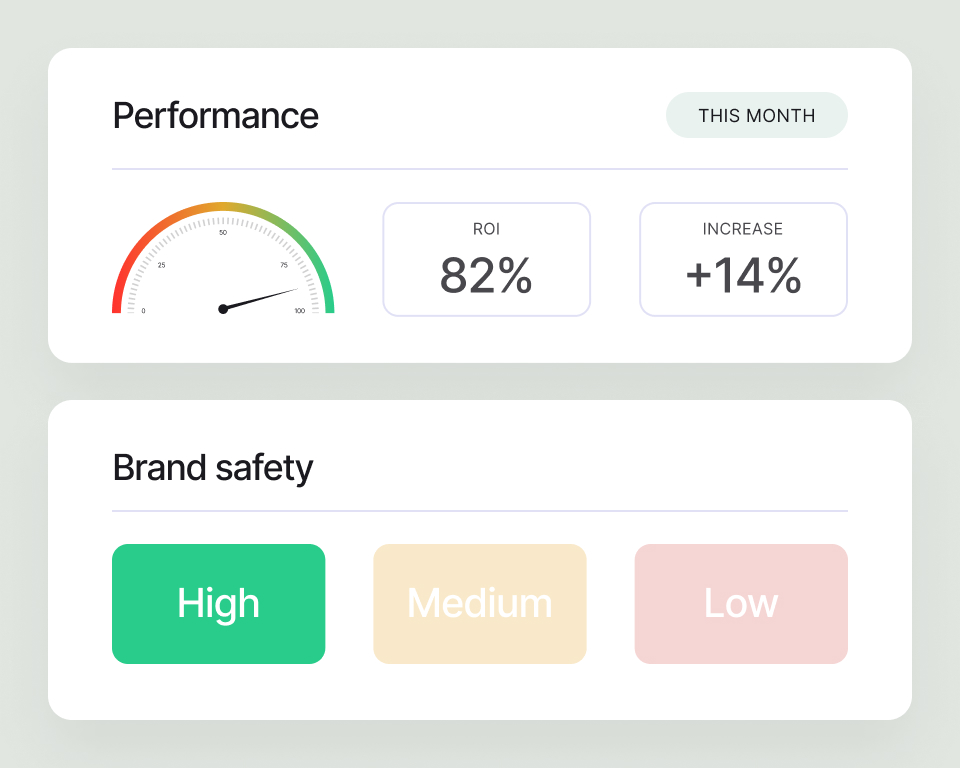Click the 100 label on the gauge
The width and height of the screenshot is (960, 768).
coord(300,311)
